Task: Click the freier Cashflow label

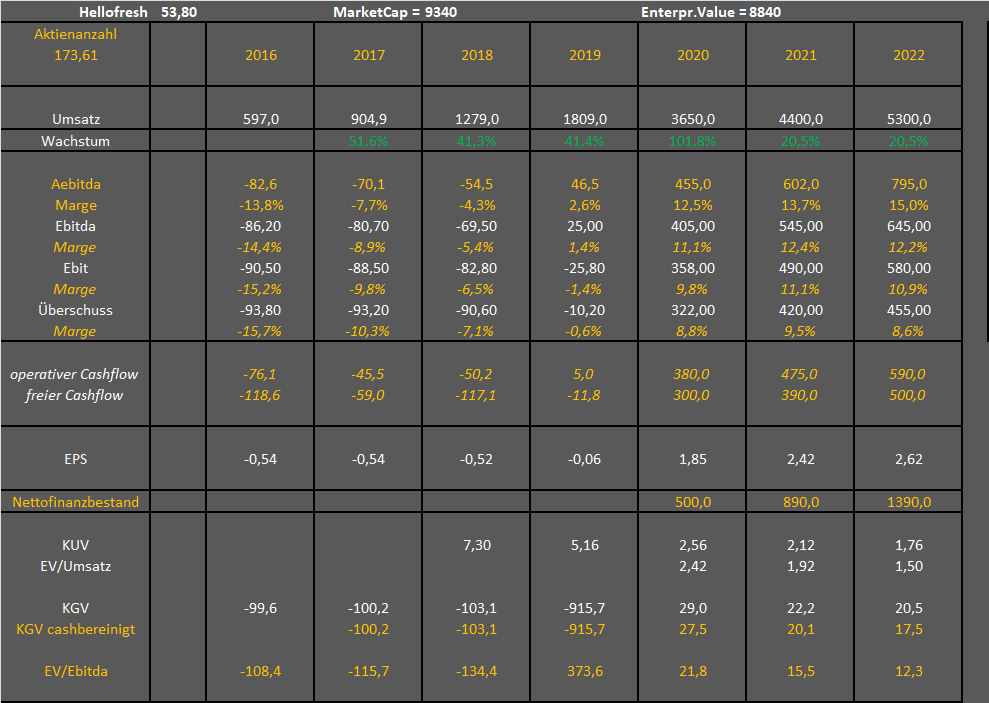Action: coord(74,395)
